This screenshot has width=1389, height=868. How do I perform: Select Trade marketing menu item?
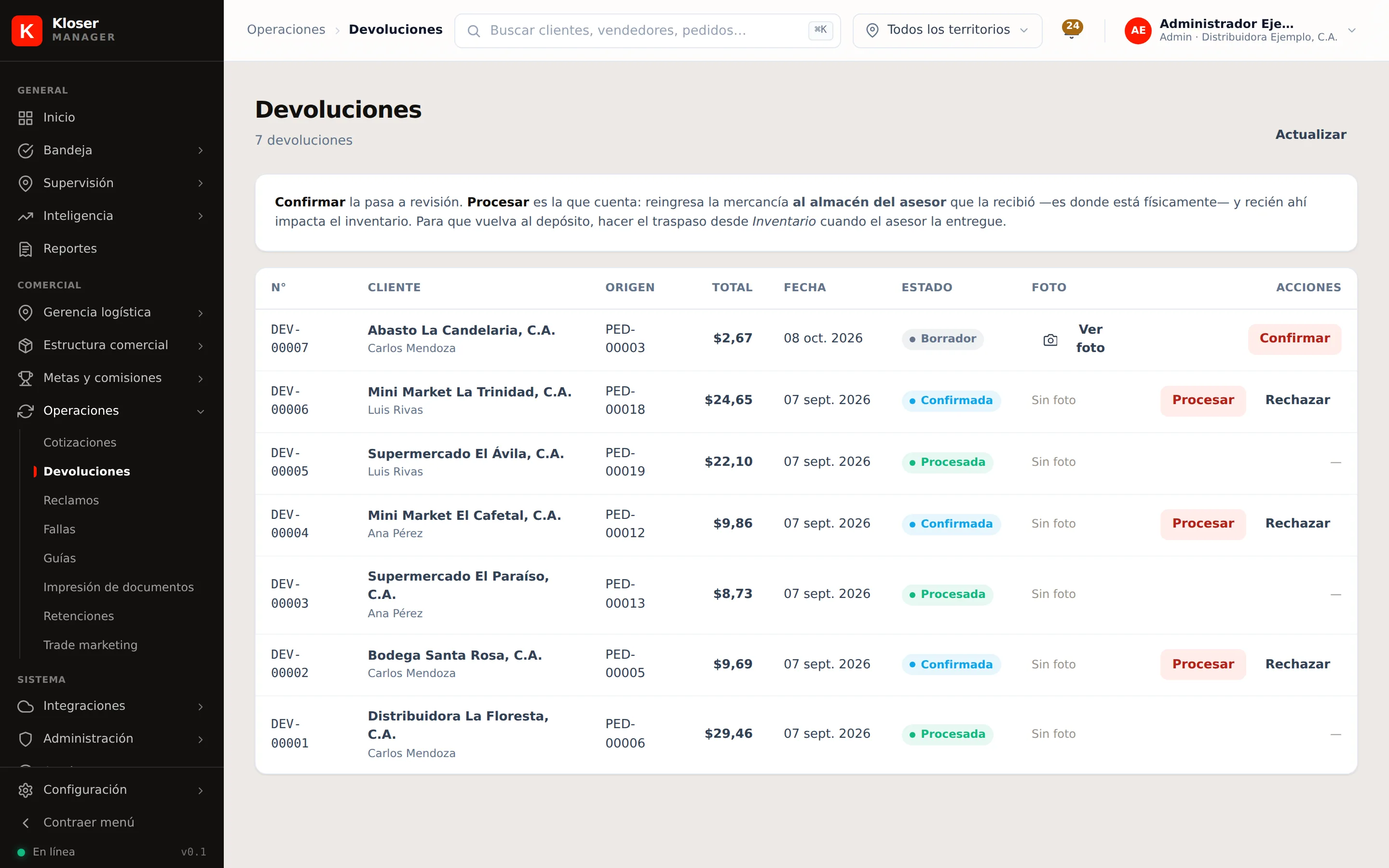click(x=91, y=645)
